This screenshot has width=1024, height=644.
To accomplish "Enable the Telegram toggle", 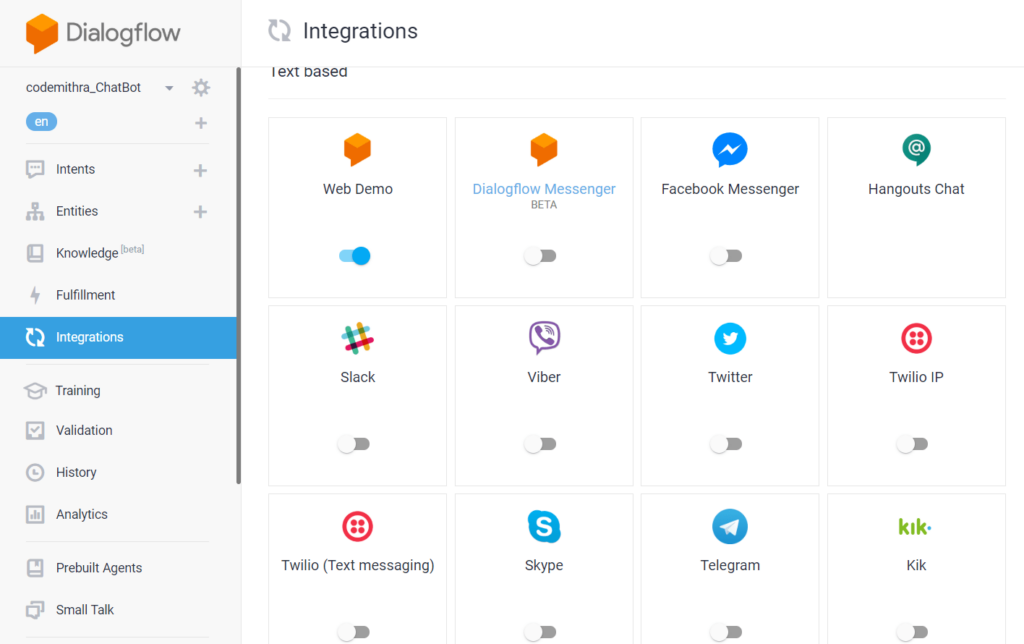I will (726, 632).
